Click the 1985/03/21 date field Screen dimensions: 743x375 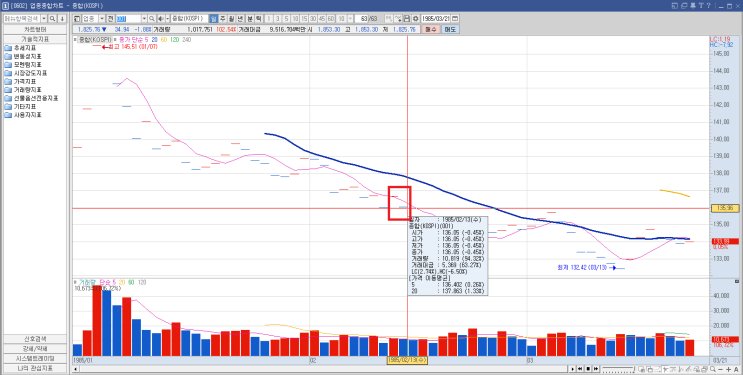coord(436,19)
